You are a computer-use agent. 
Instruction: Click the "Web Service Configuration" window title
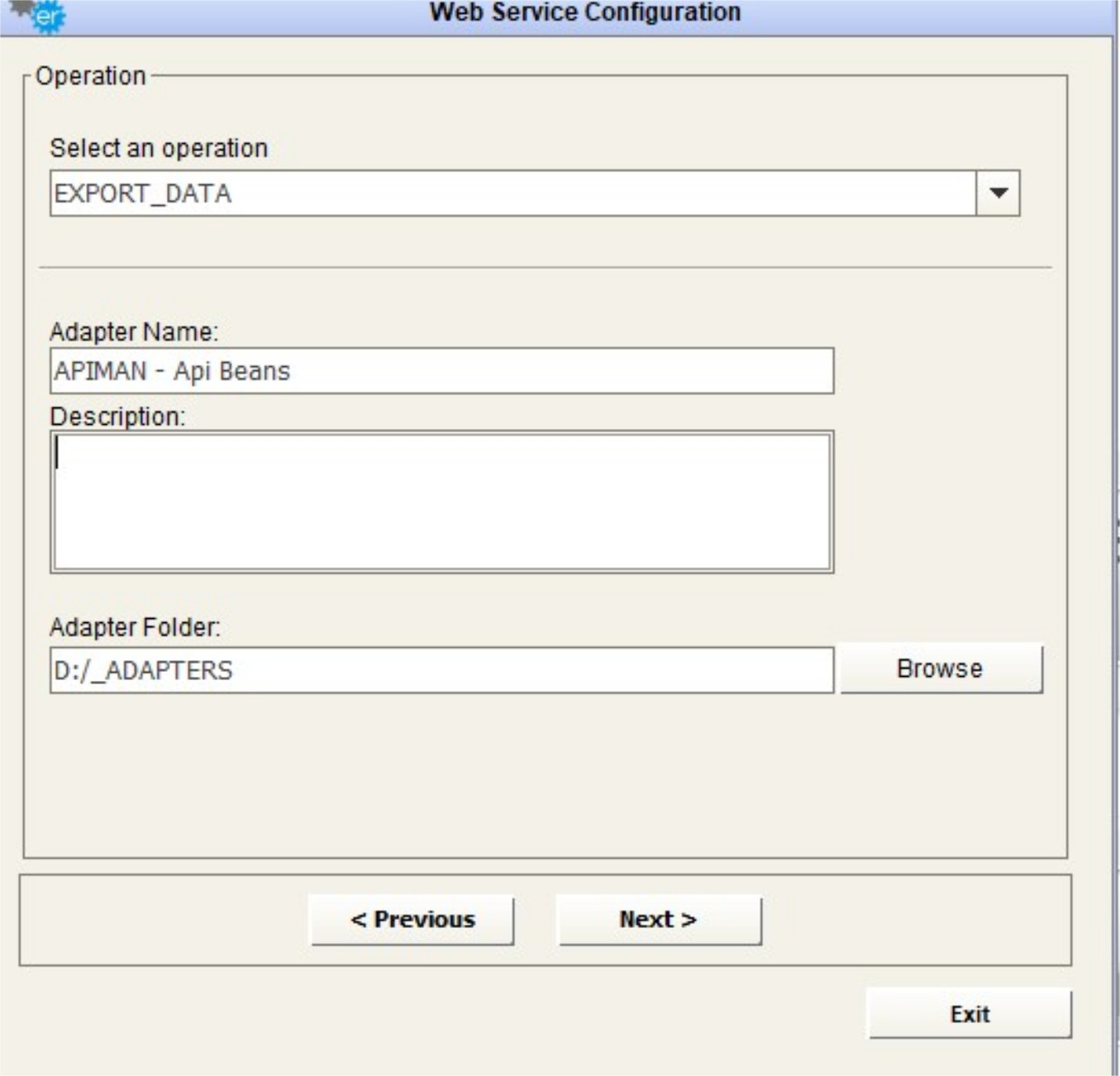585,12
